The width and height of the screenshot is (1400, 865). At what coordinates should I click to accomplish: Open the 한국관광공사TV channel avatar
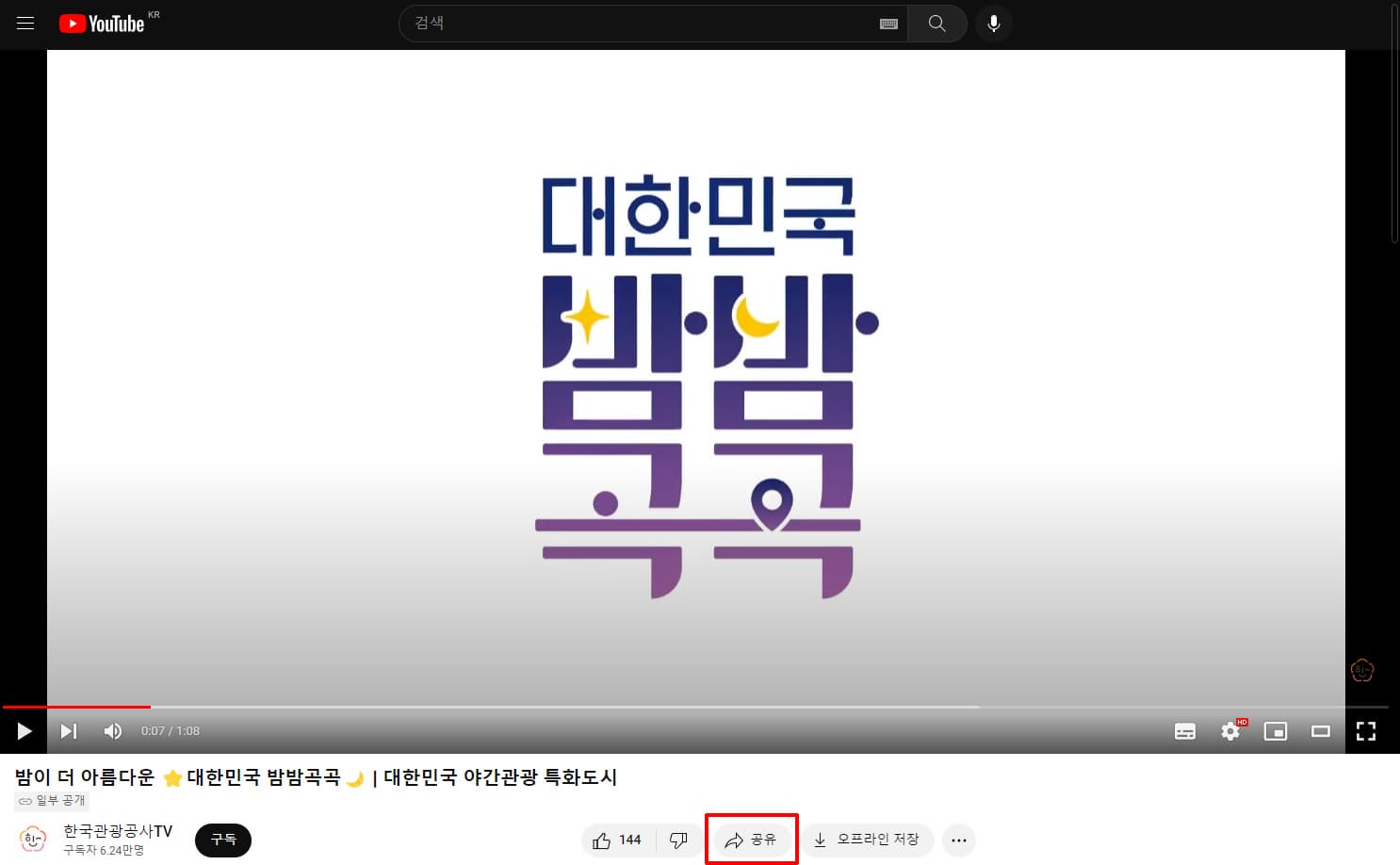tap(31, 840)
